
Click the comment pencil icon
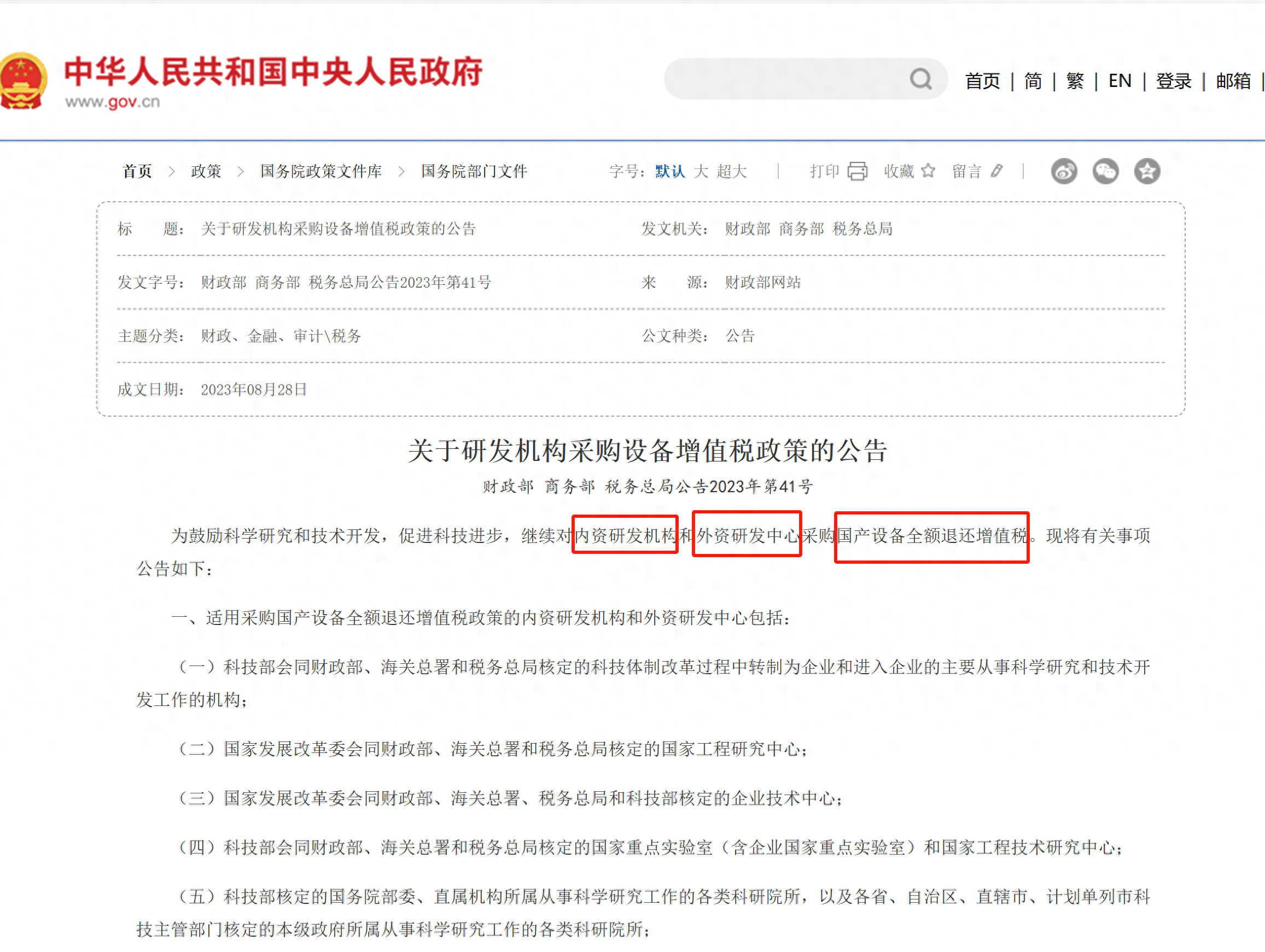(x=997, y=171)
